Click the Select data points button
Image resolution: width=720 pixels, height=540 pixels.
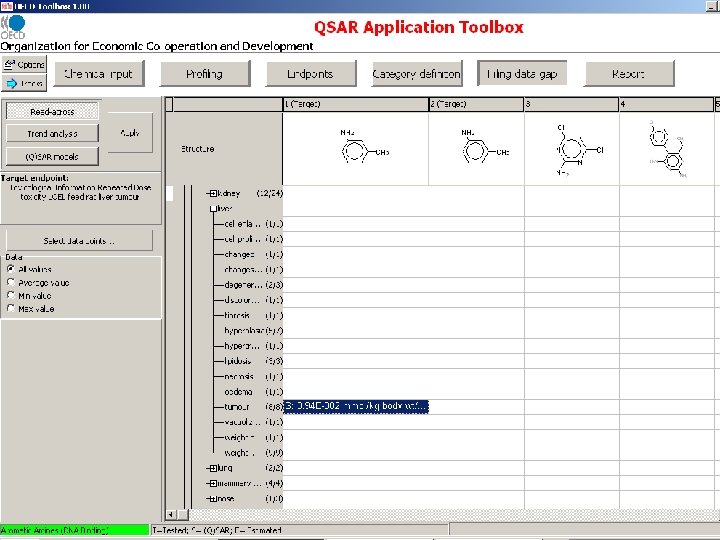(x=79, y=241)
